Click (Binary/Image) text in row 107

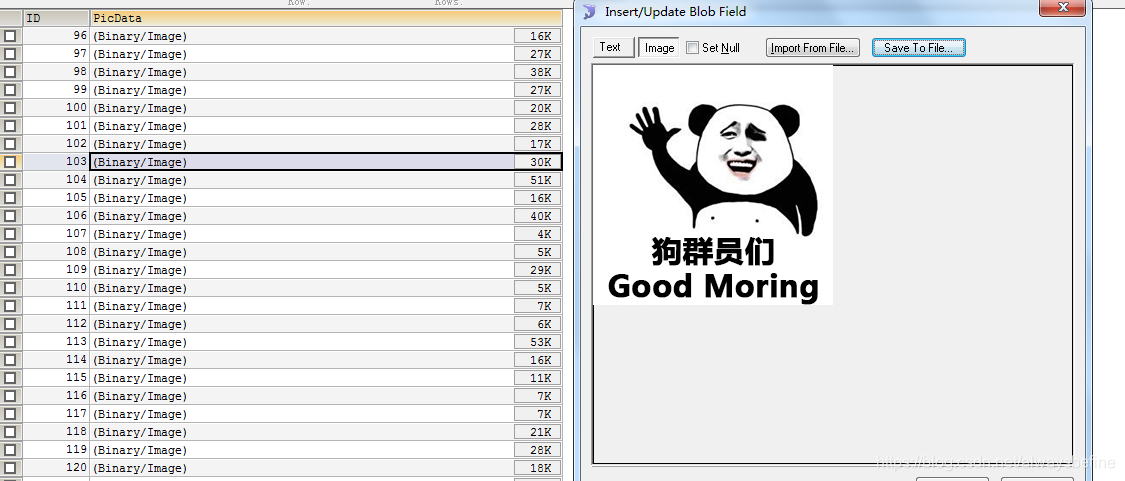click(x=140, y=234)
